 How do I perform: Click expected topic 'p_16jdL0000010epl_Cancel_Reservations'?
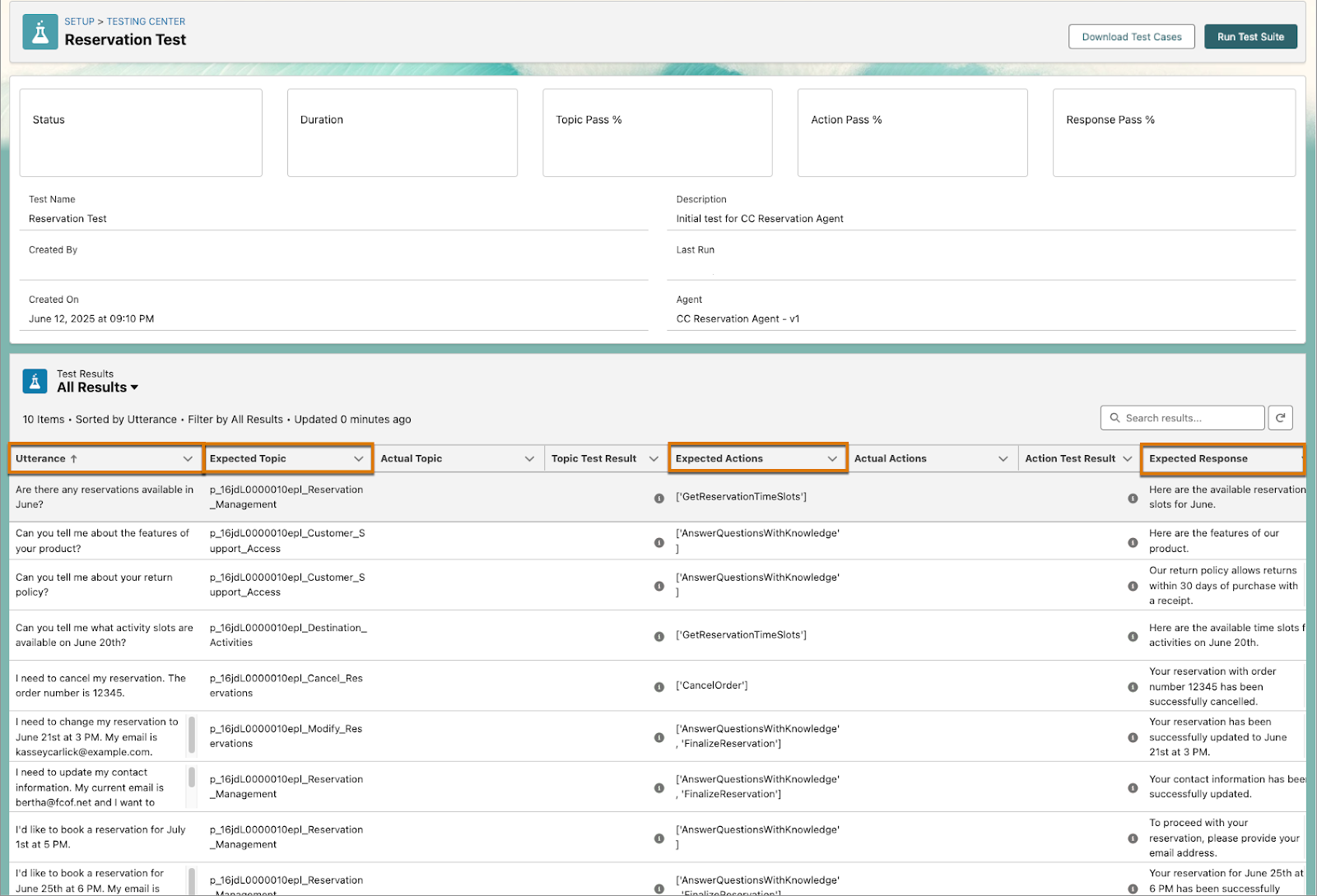click(286, 685)
